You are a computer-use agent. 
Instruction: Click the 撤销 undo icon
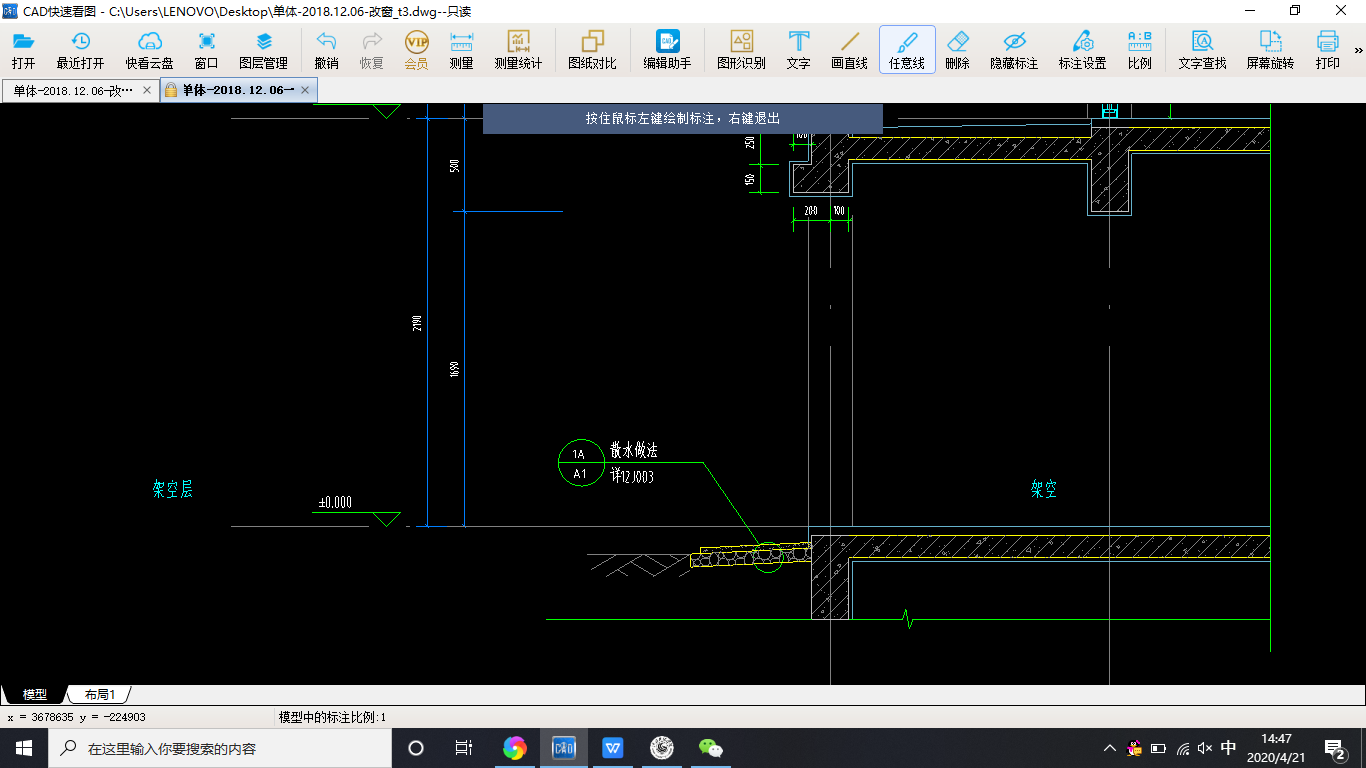[x=326, y=50]
